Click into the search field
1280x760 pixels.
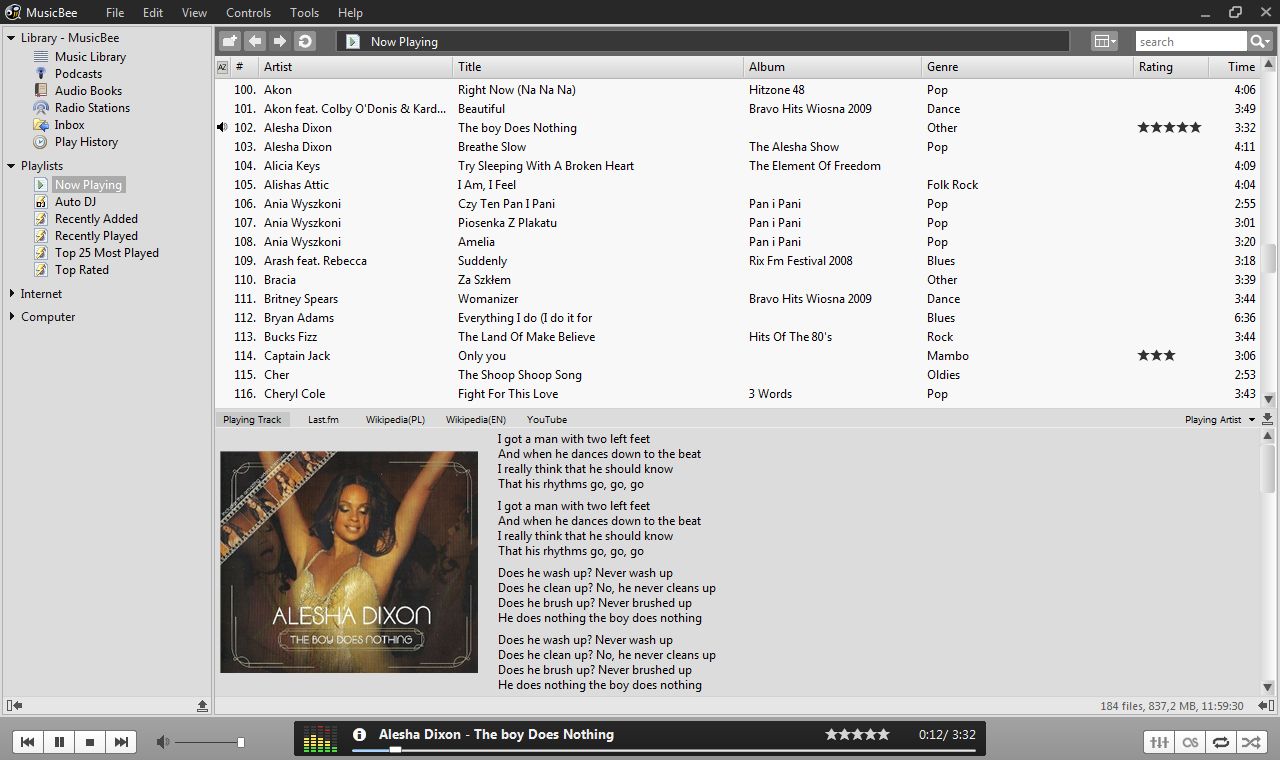(x=1191, y=41)
